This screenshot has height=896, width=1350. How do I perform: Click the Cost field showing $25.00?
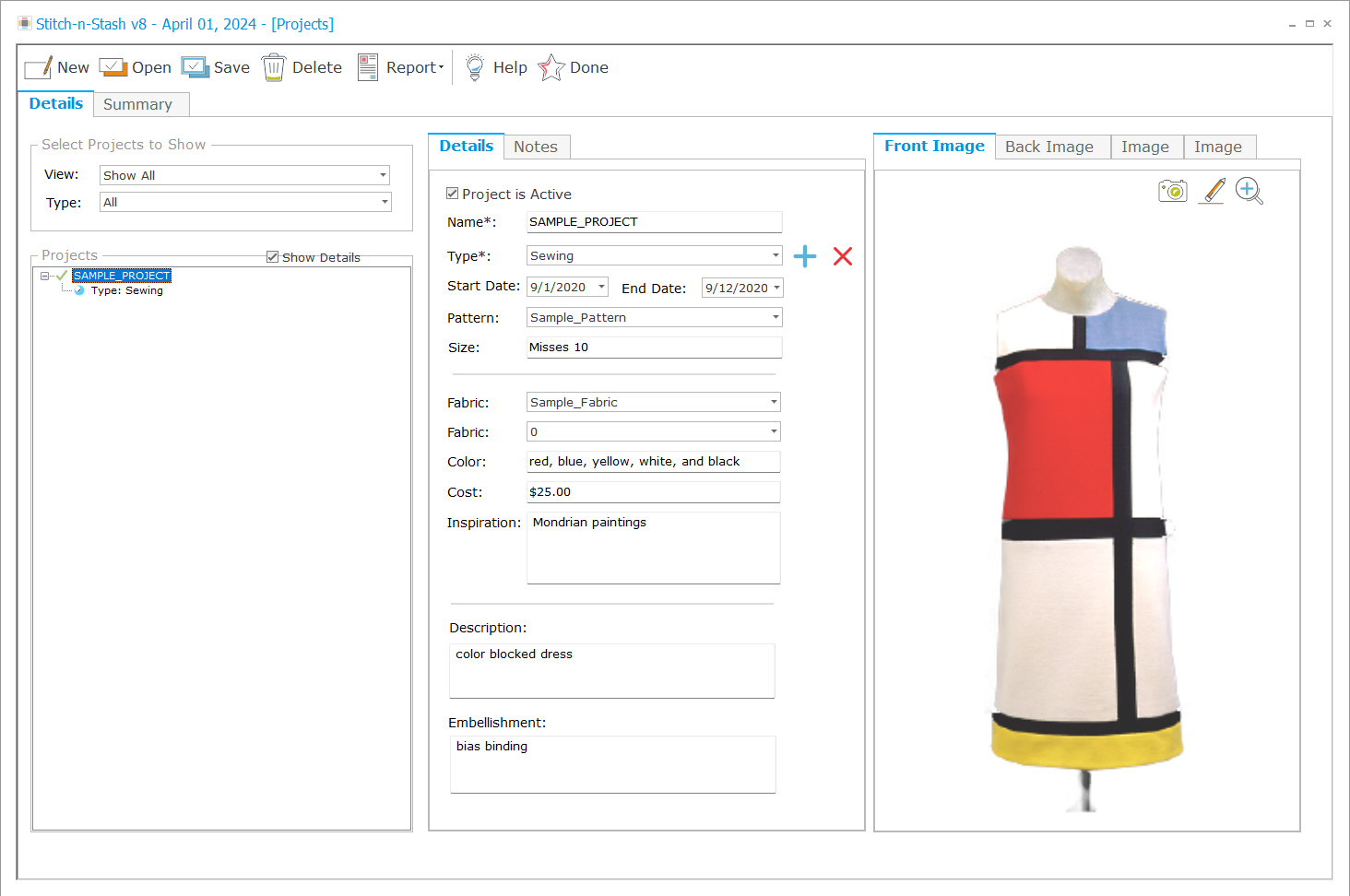point(654,492)
